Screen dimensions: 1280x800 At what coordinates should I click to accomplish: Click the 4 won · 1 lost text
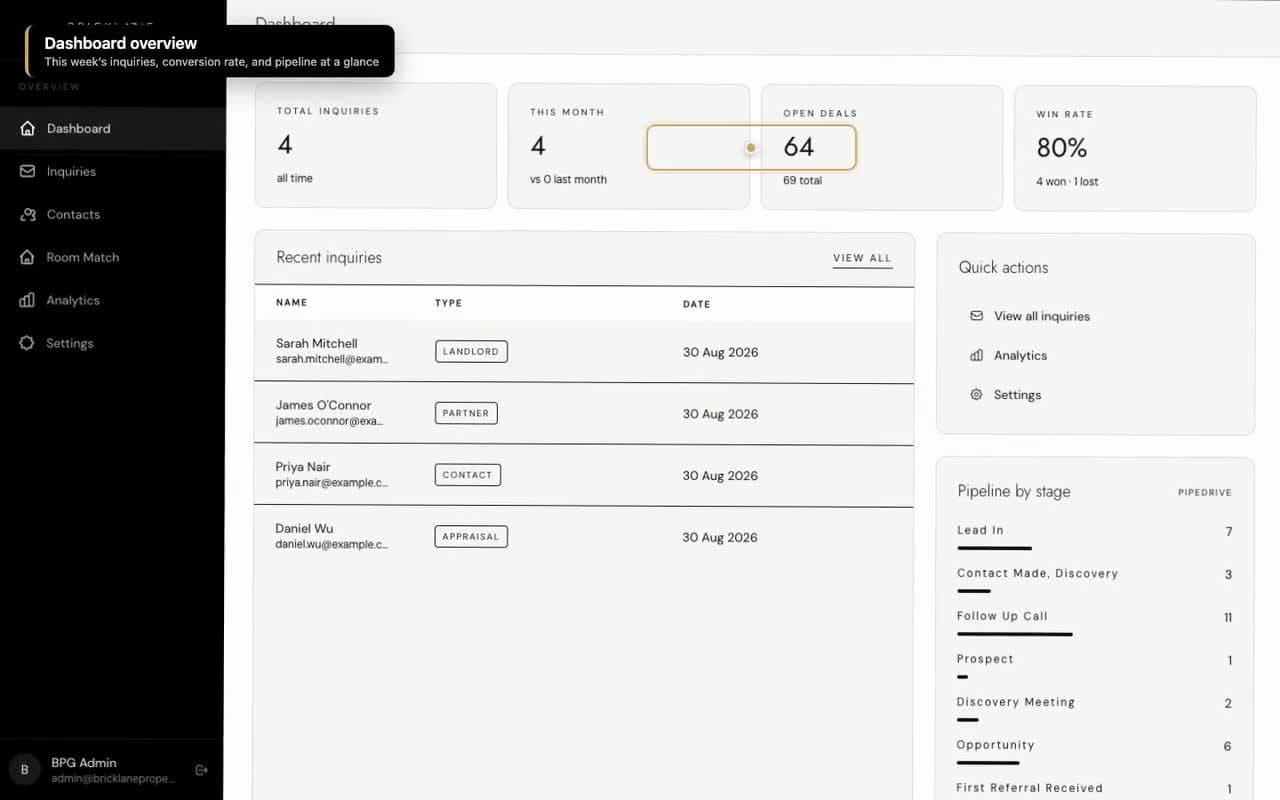tap(1067, 182)
